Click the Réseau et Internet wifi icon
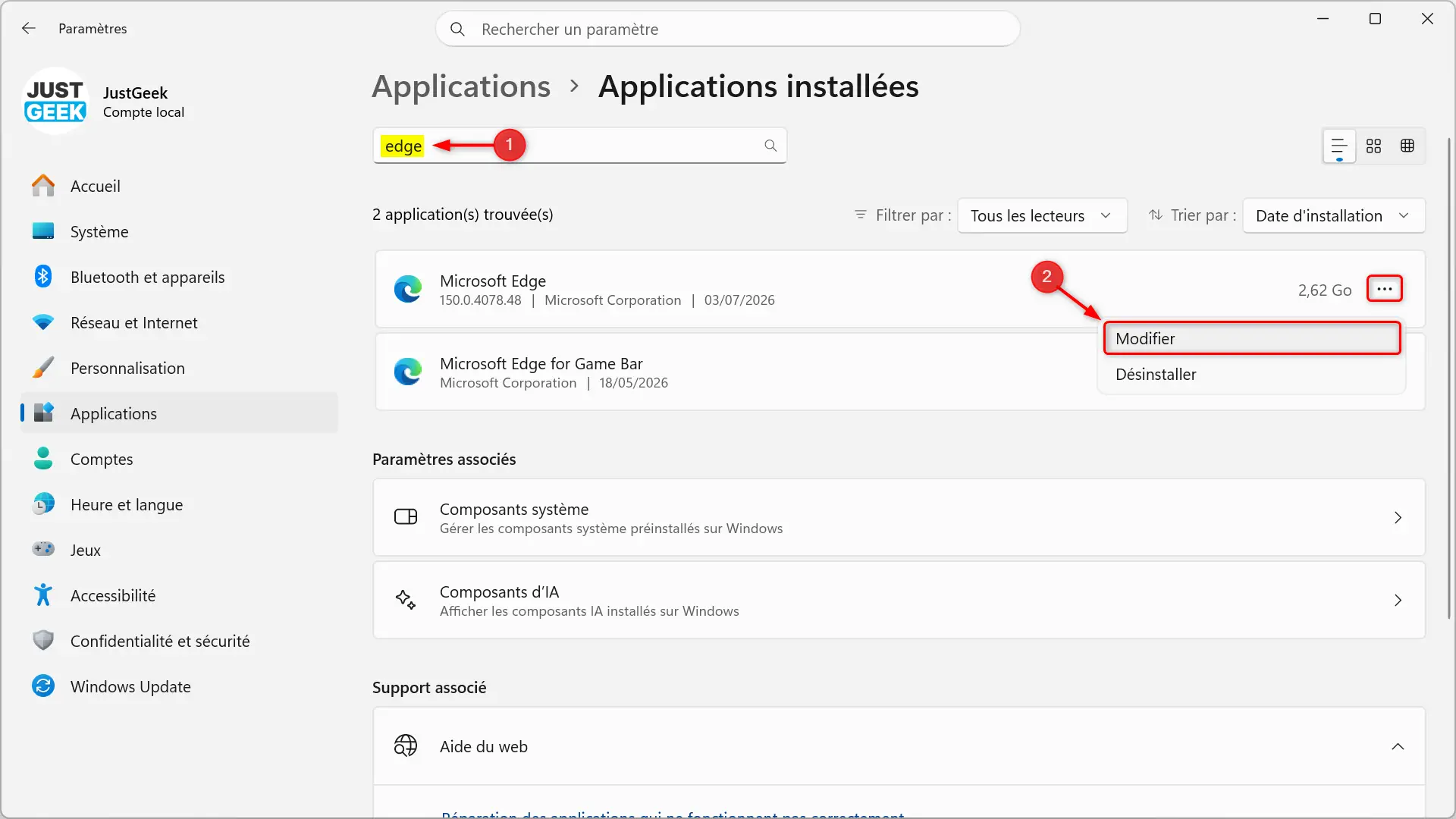Image resolution: width=1456 pixels, height=819 pixels. tap(43, 322)
